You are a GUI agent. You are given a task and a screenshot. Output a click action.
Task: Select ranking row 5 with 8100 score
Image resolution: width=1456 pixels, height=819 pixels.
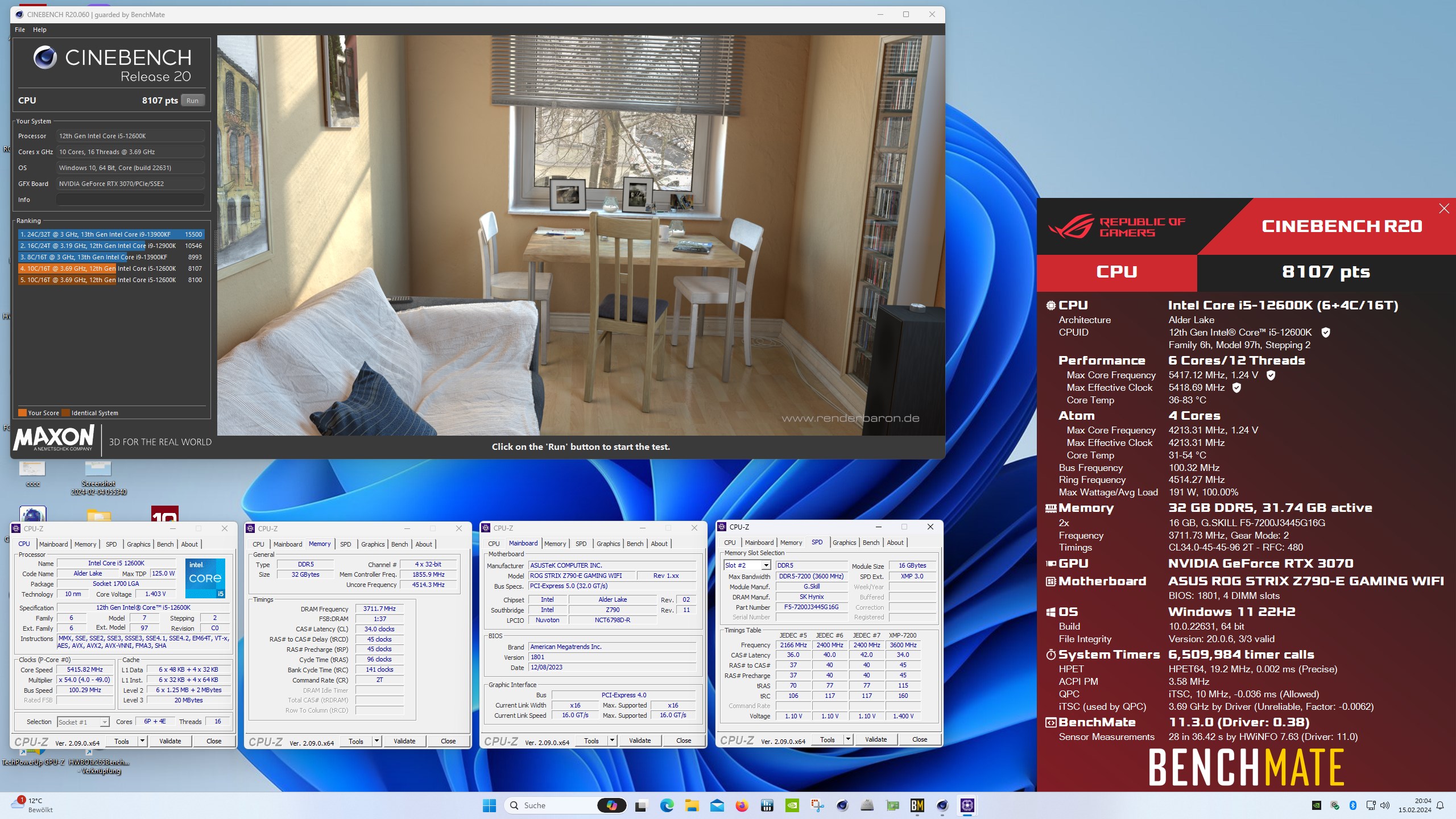(x=110, y=280)
